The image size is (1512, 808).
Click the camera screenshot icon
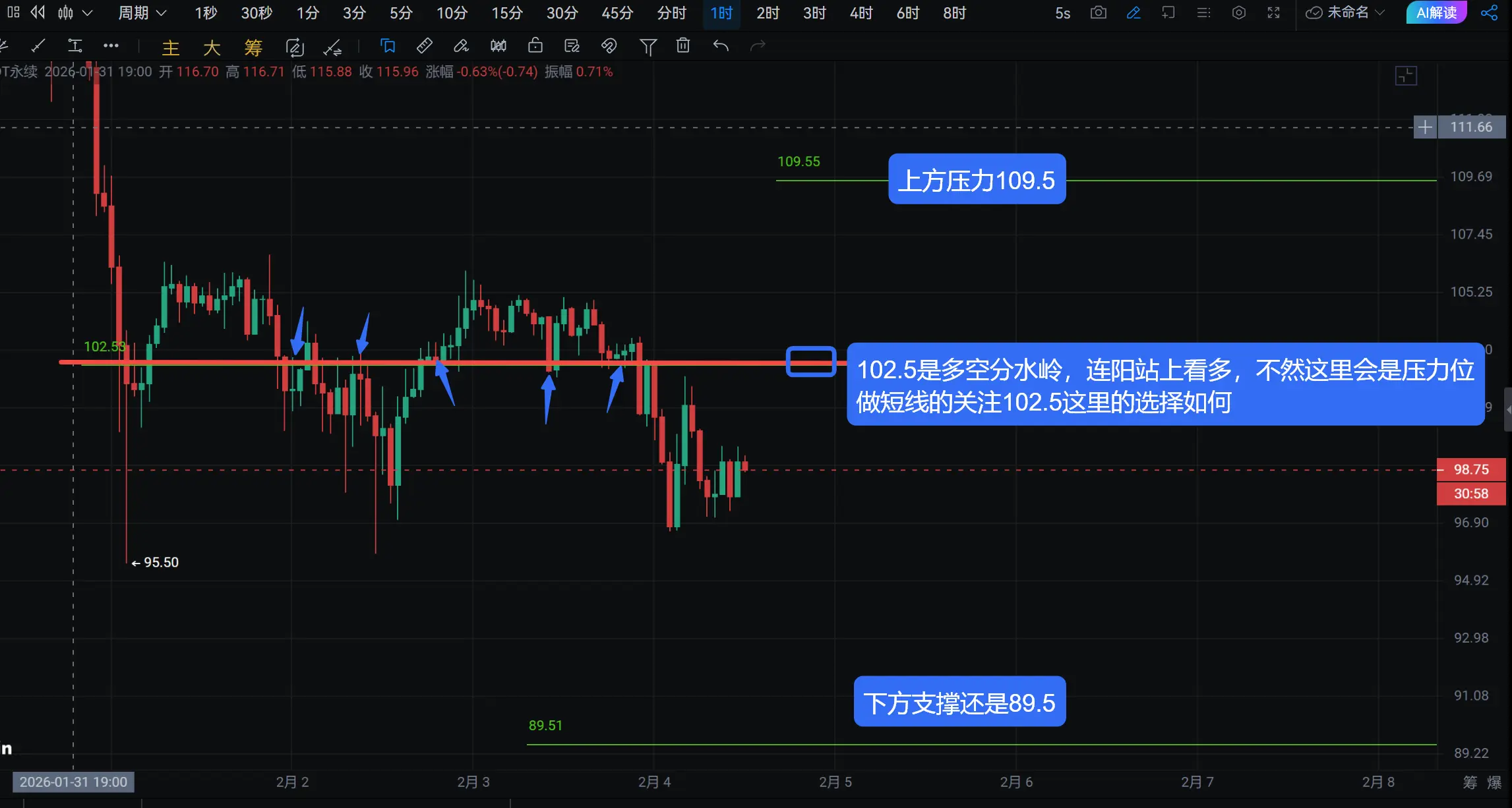point(1098,13)
